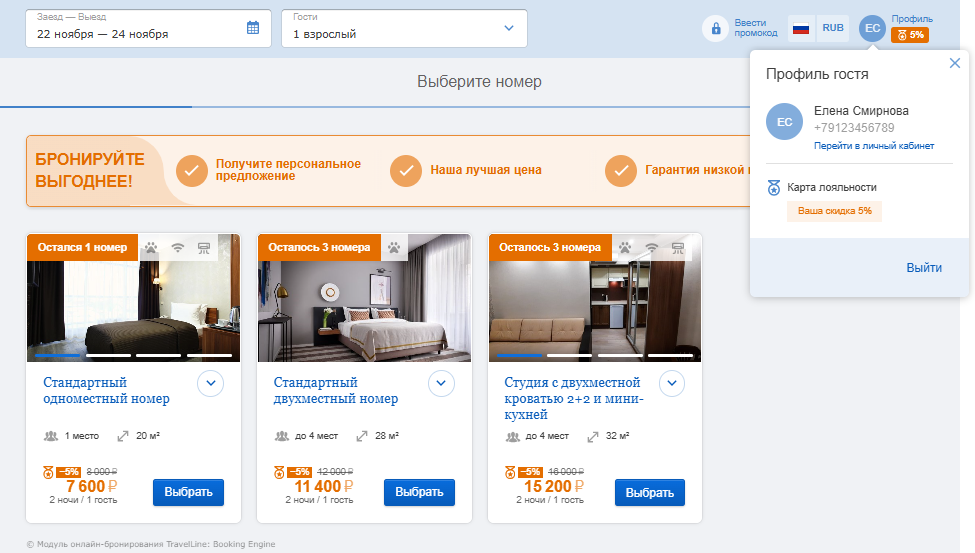Image resolution: width=975 pixels, height=553 pixels.
Task: Click pets-allowed paw icon on second room
Action: click(394, 248)
